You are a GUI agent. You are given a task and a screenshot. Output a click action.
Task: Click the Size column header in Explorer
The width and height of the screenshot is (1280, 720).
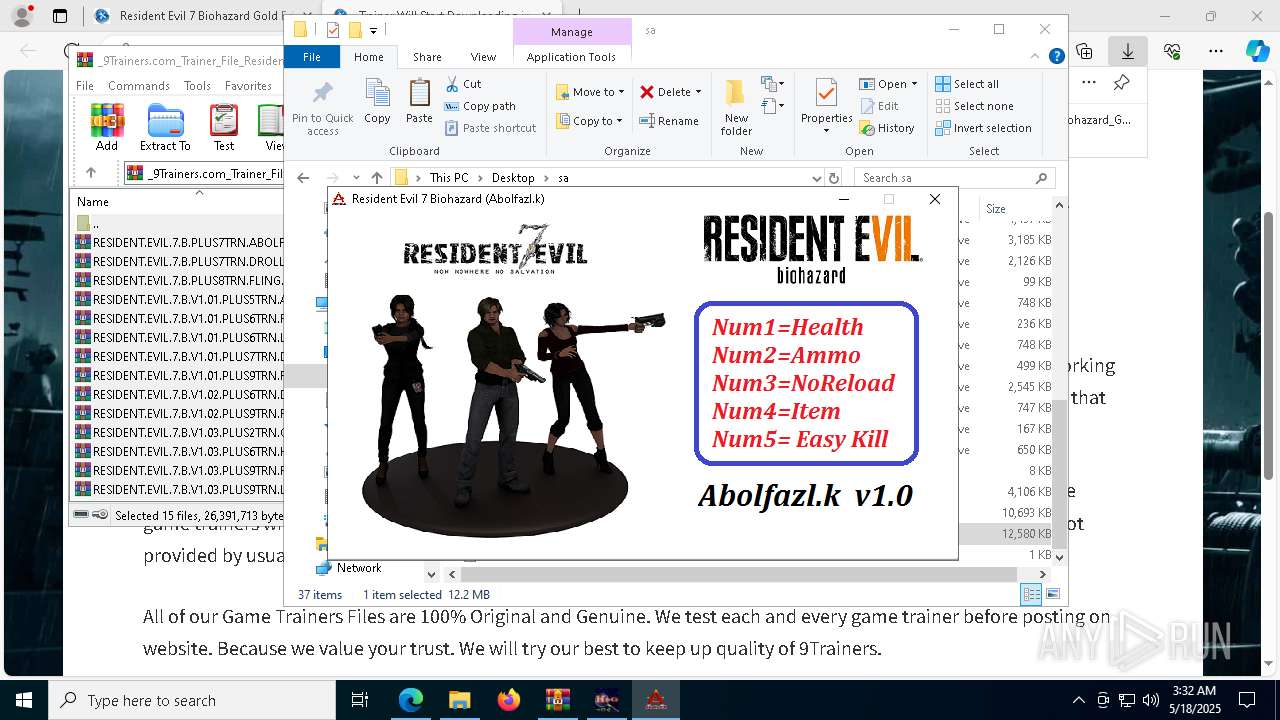(x=996, y=209)
